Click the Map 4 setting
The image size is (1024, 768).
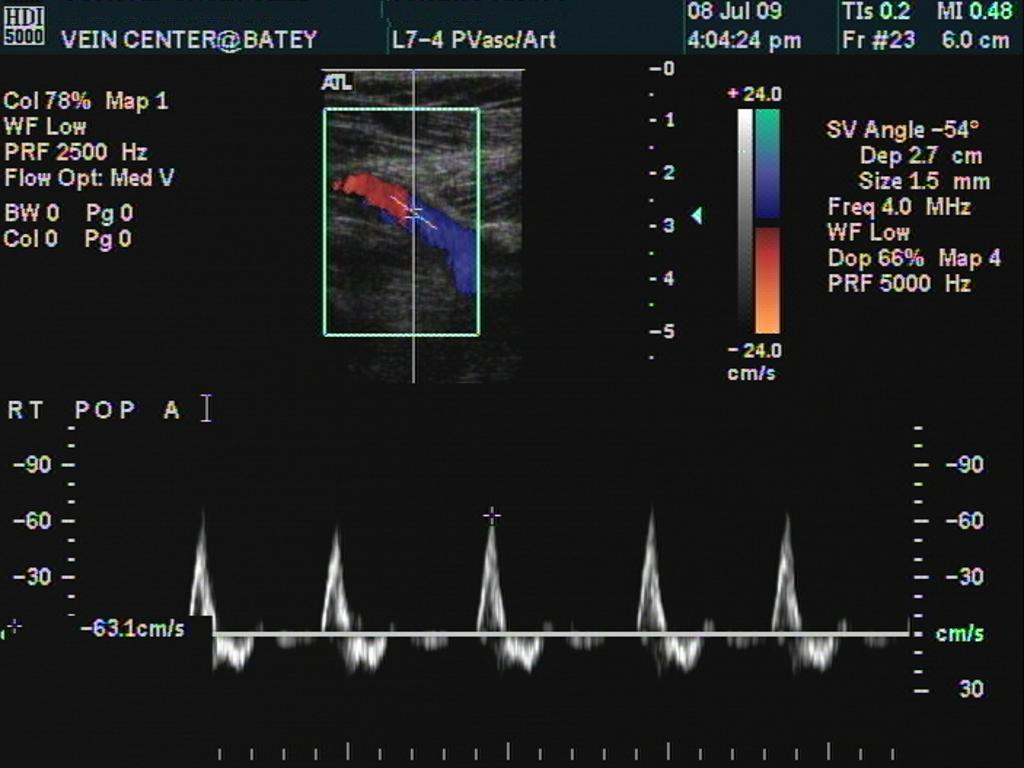tap(970, 258)
